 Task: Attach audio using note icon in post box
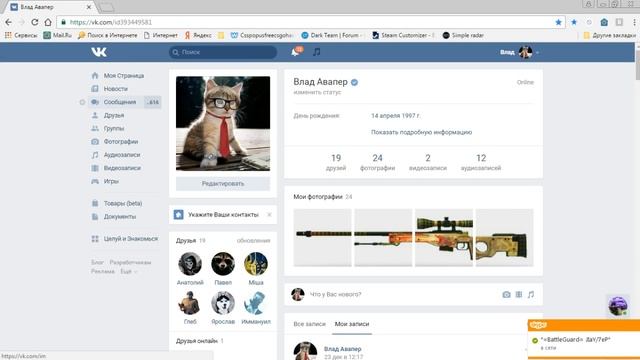coord(531,294)
